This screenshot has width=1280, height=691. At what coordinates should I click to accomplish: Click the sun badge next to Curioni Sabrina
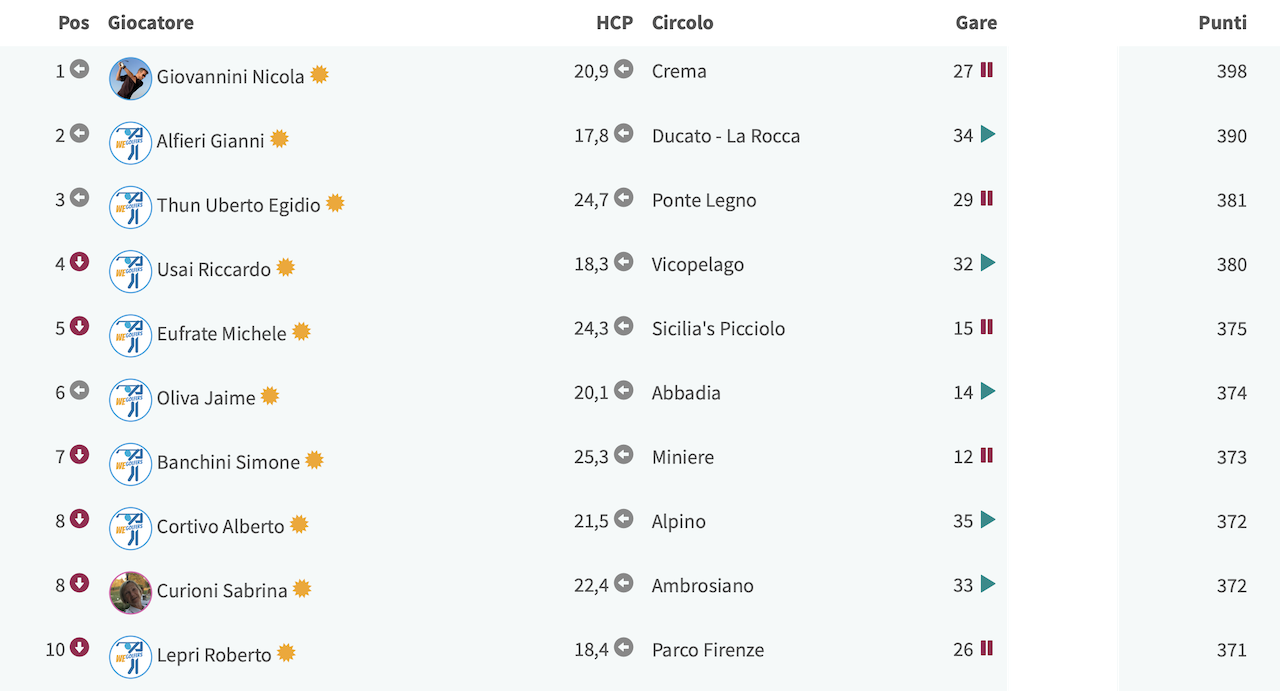click(x=302, y=589)
